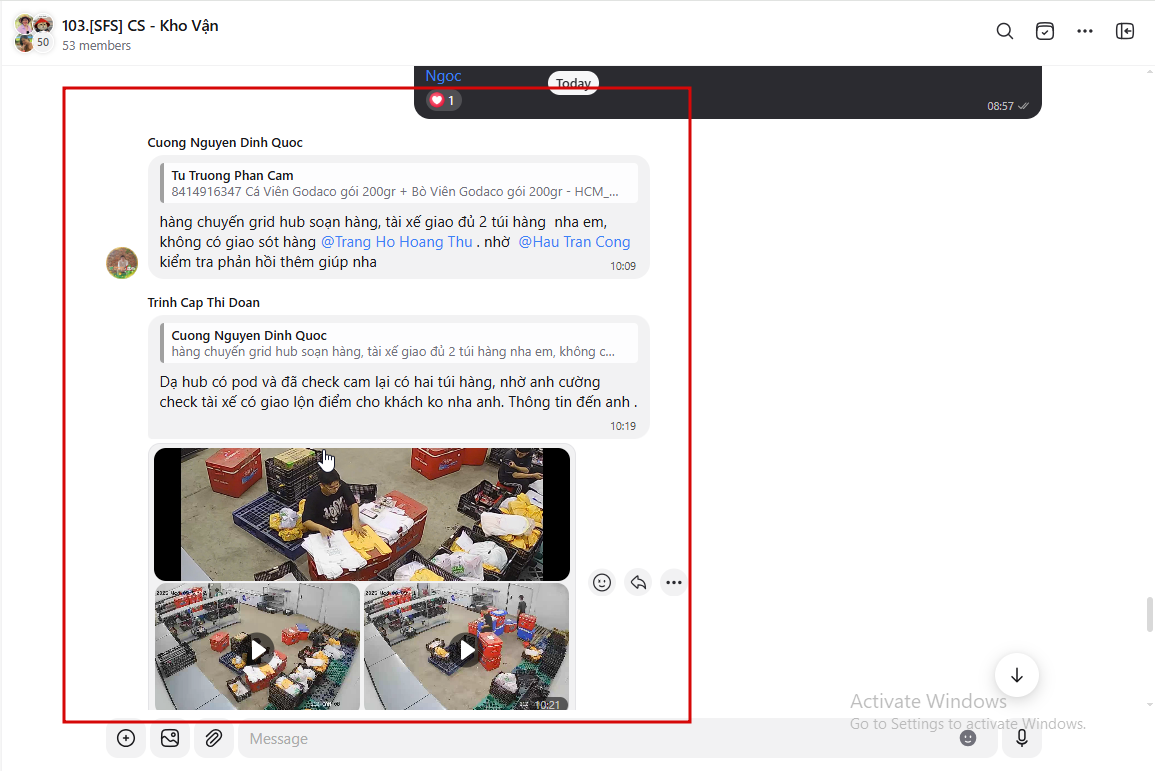The width and height of the screenshot is (1155, 771).
Task: Play the bottom-left warehouse video
Action: click(x=257, y=647)
